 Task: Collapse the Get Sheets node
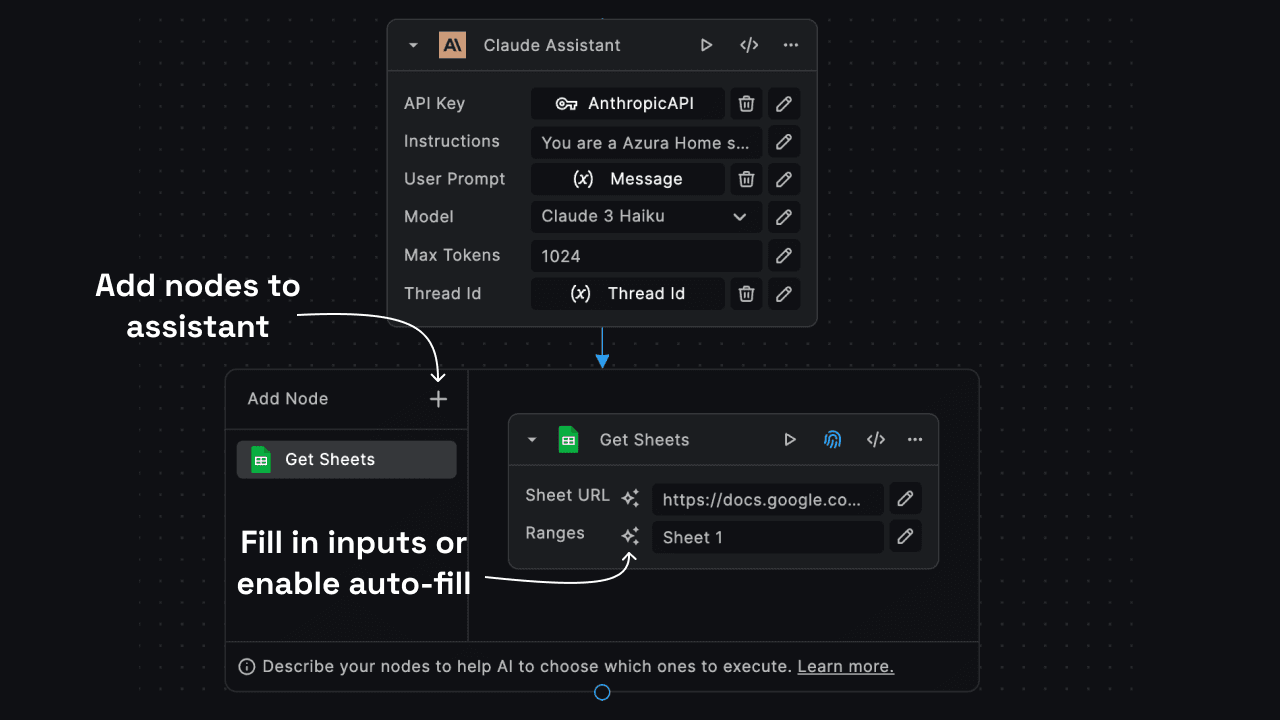click(531, 439)
